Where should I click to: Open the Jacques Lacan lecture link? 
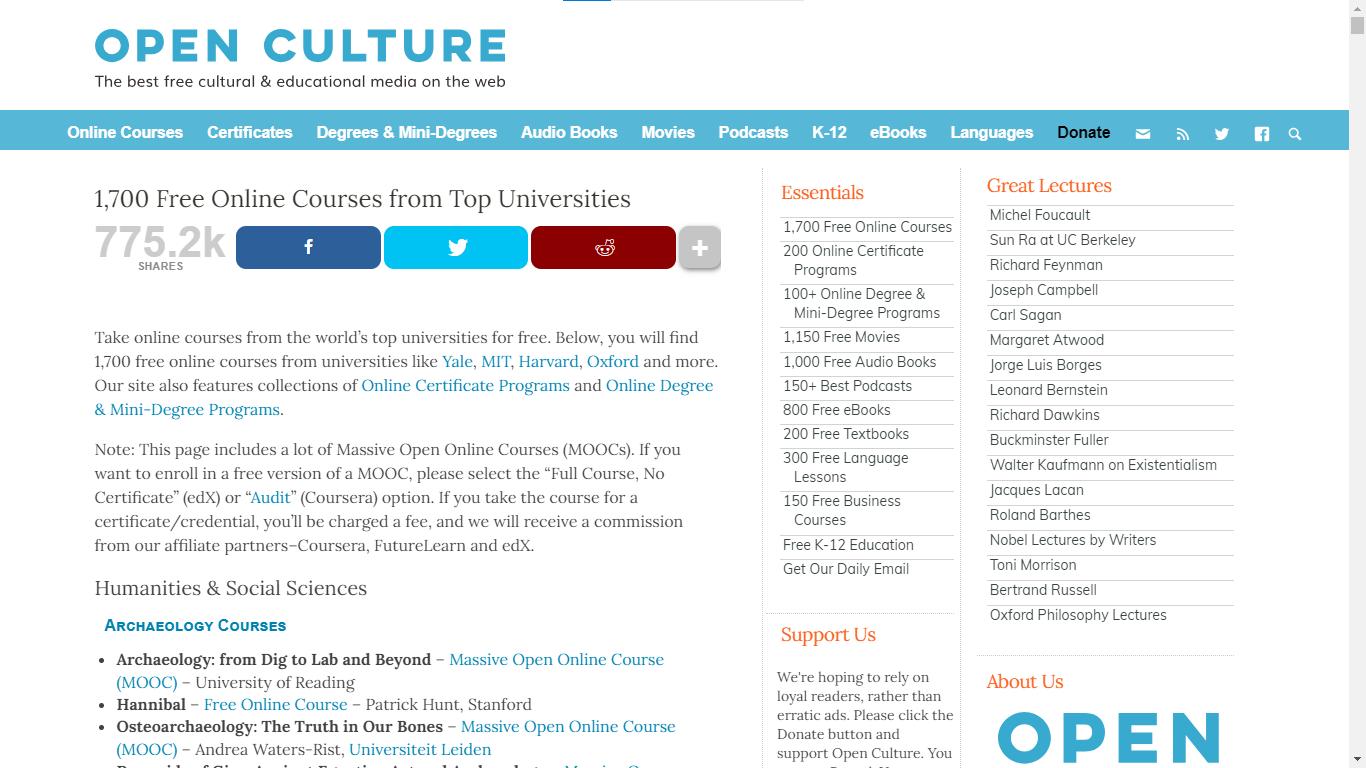pyautogui.click(x=1036, y=490)
